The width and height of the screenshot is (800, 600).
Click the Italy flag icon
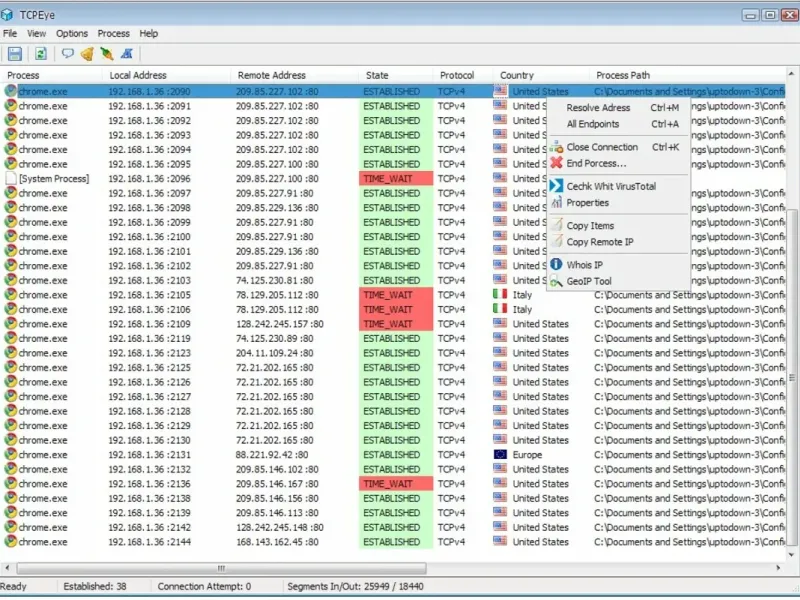(501, 295)
